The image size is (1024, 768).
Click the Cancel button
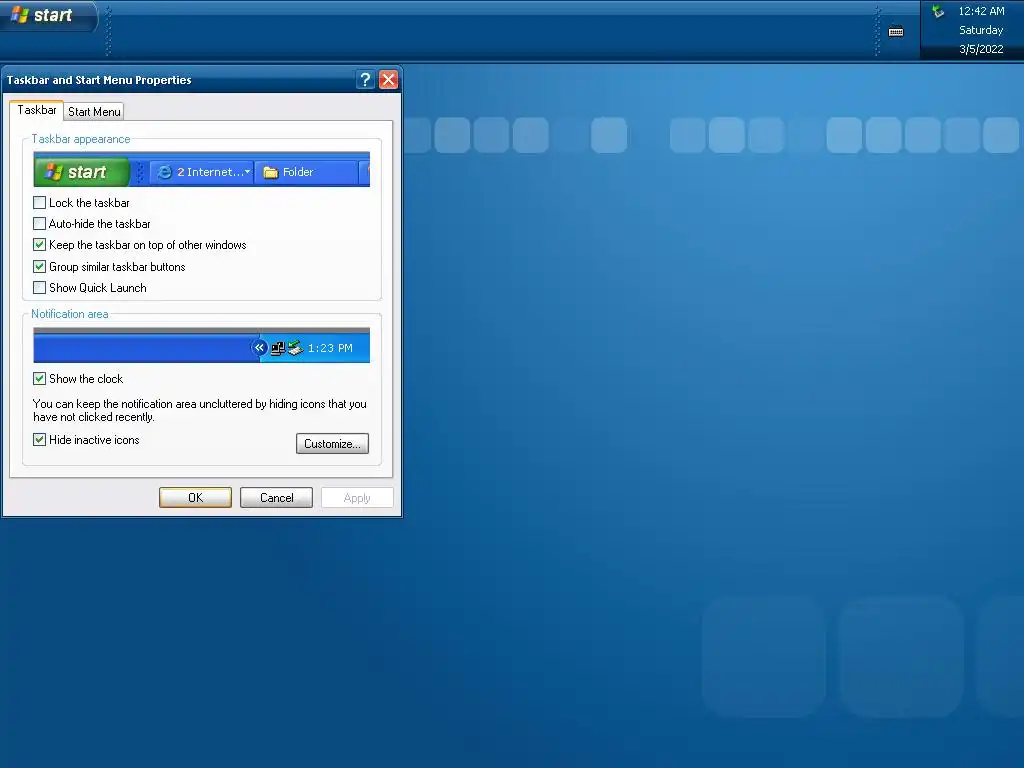pyautogui.click(x=276, y=498)
